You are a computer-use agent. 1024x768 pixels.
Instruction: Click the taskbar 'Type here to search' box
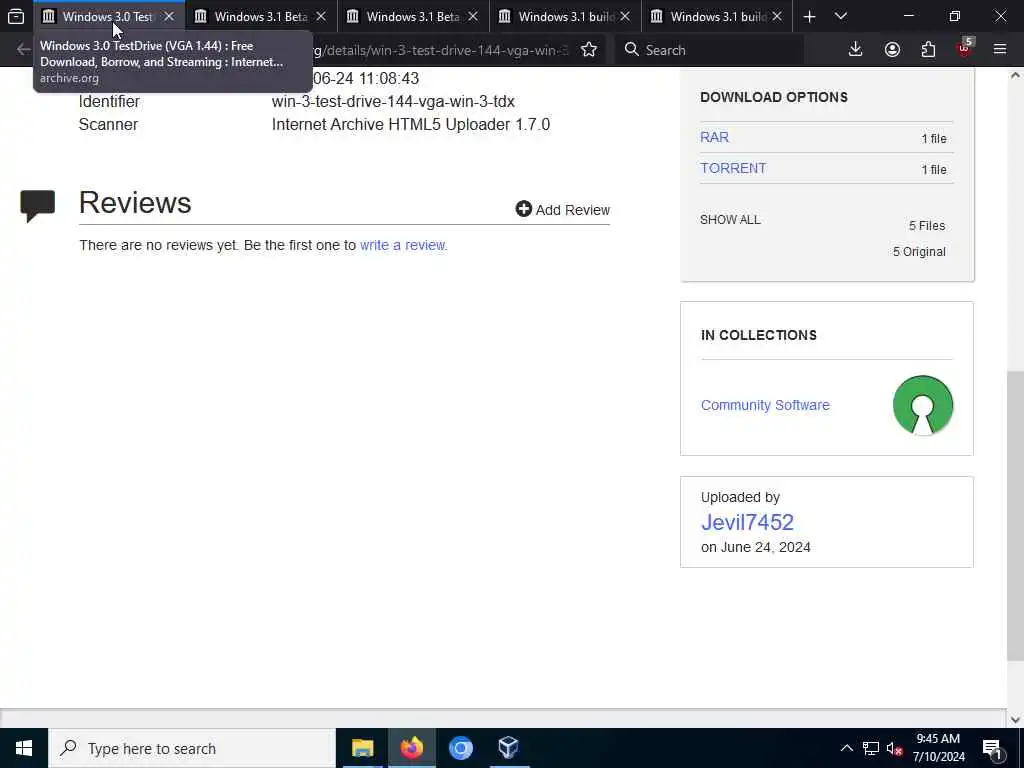tap(191, 748)
